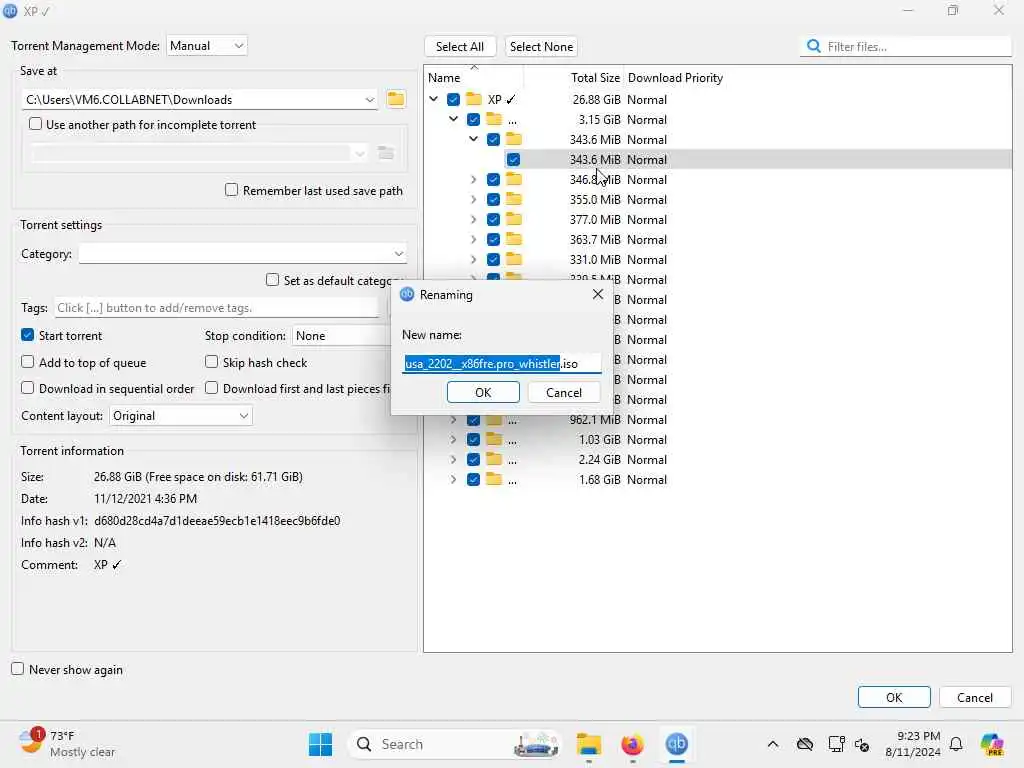Open weather widget in taskbar
The width and height of the screenshot is (1024, 768).
[67, 744]
